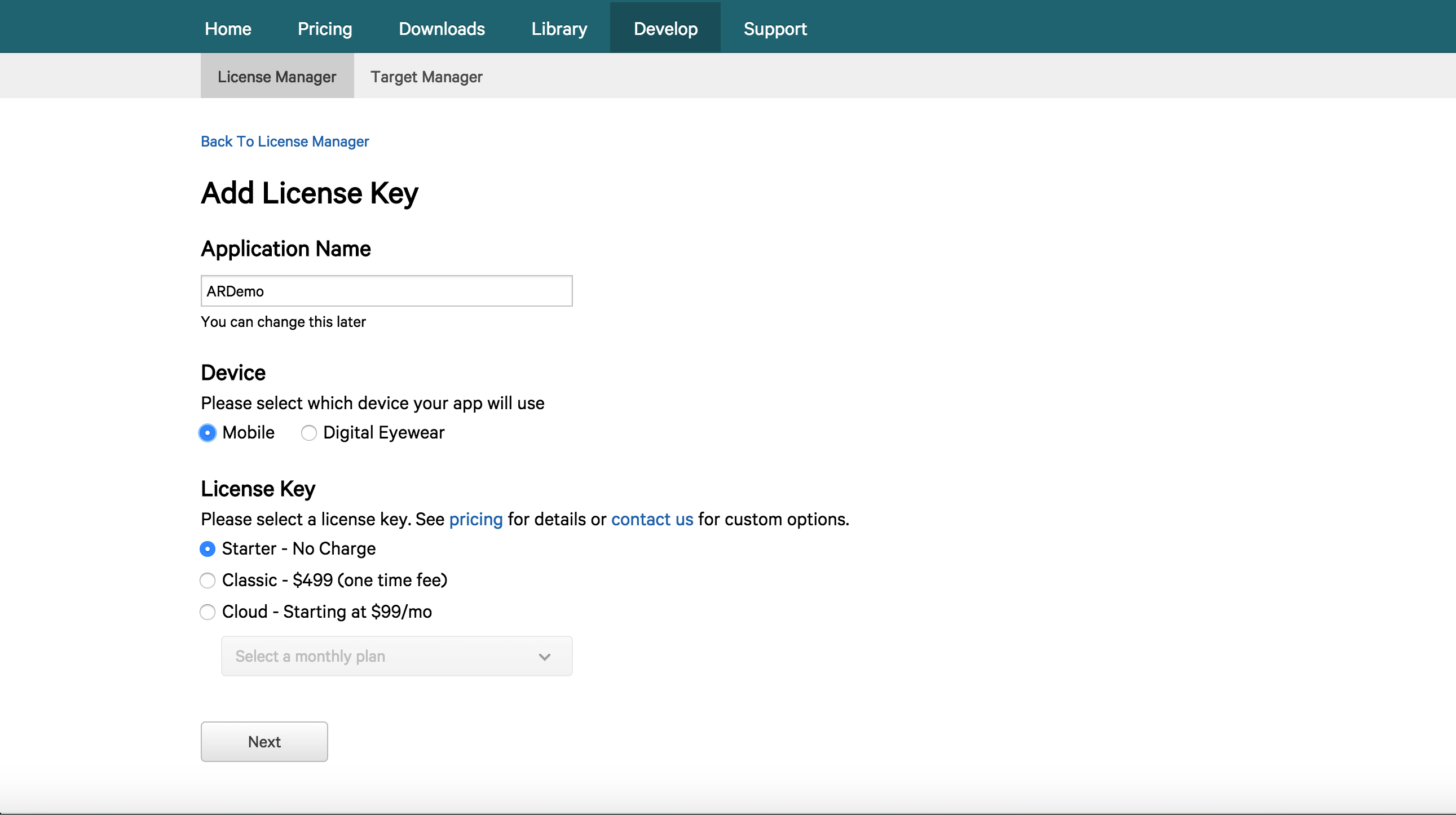Click the Downloads navigation menu item
The width and height of the screenshot is (1456, 815).
(x=441, y=27)
